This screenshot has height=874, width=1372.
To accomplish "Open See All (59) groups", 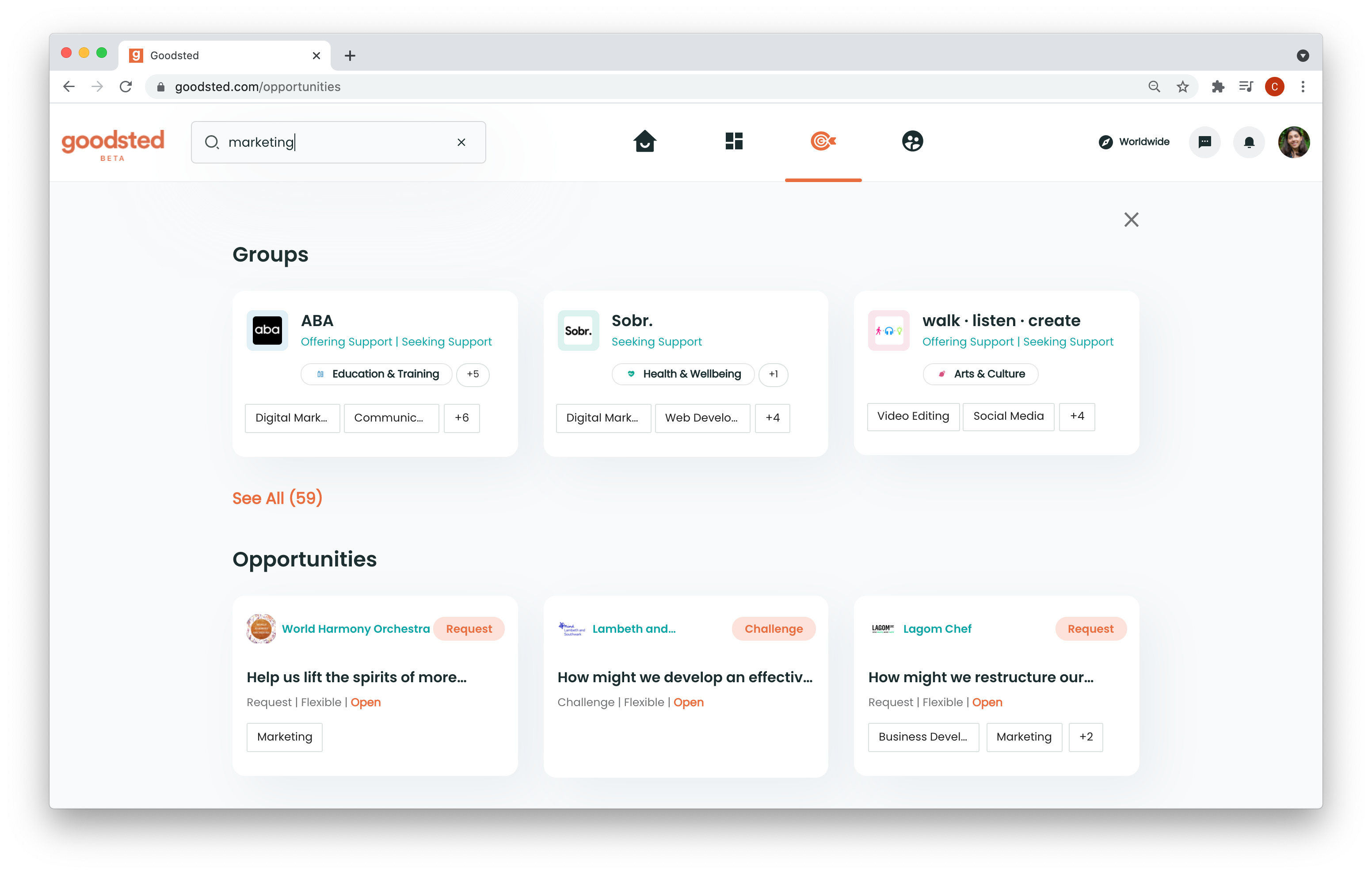I will click(278, 498).
